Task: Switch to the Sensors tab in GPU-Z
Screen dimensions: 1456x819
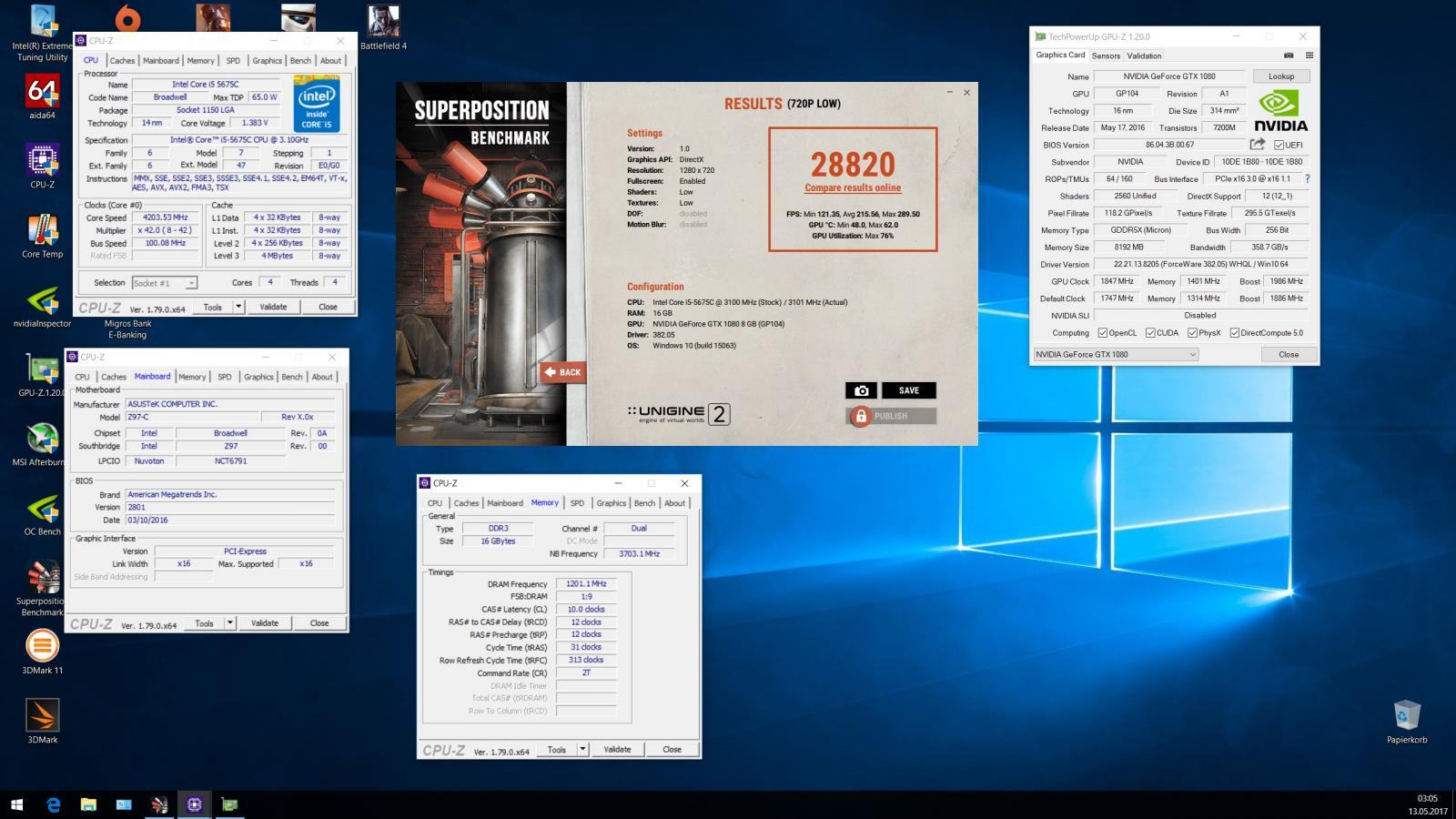Action: (1106, 56)
